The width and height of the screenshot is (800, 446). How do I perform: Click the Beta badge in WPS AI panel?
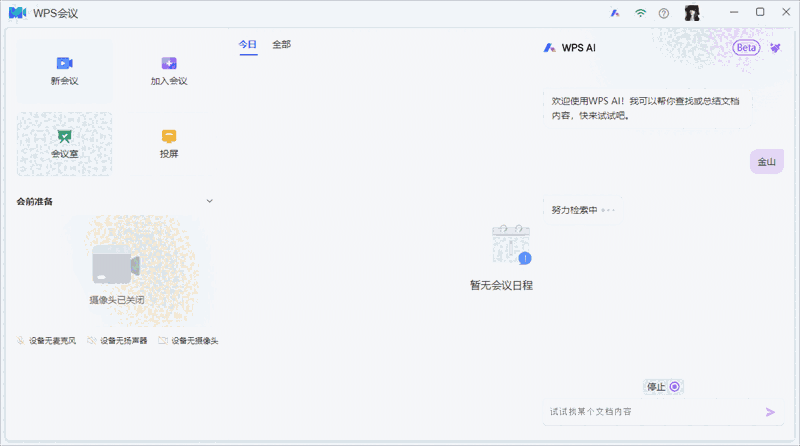746,47
